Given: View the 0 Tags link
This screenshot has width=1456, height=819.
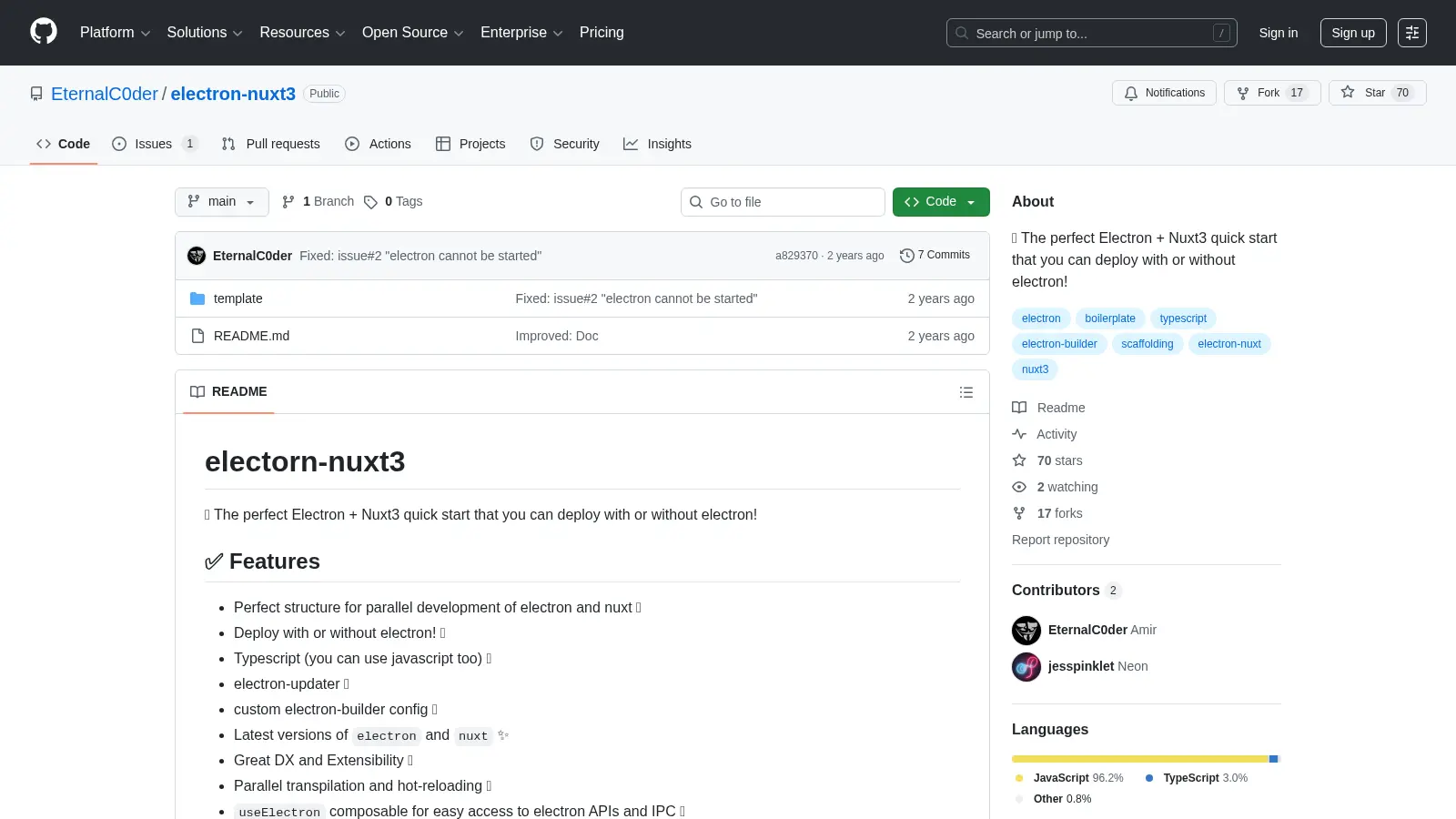Looking at the screenshot, I should [393, 202].
